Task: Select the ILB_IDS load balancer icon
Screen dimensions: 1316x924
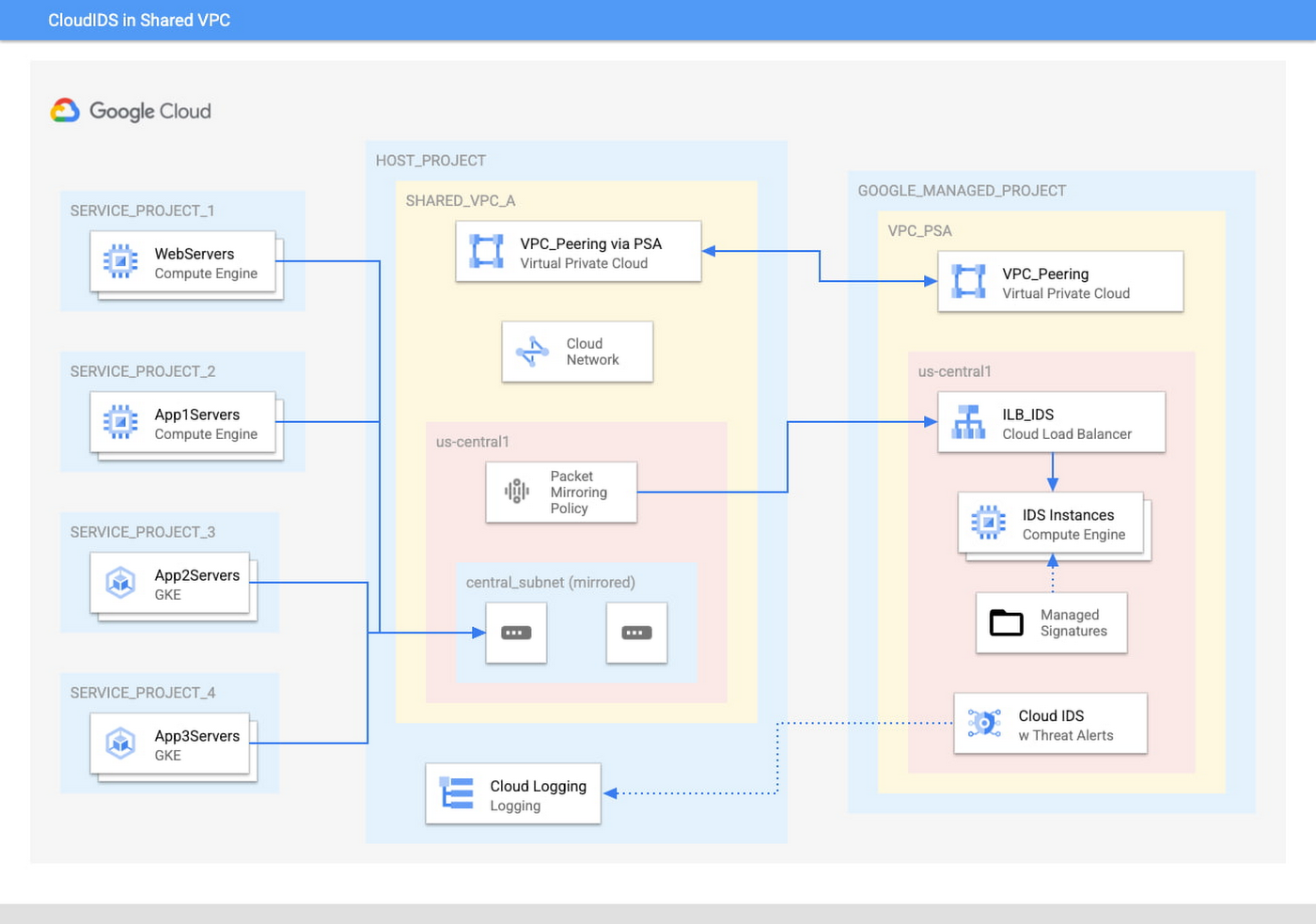Action: [968, 422]
